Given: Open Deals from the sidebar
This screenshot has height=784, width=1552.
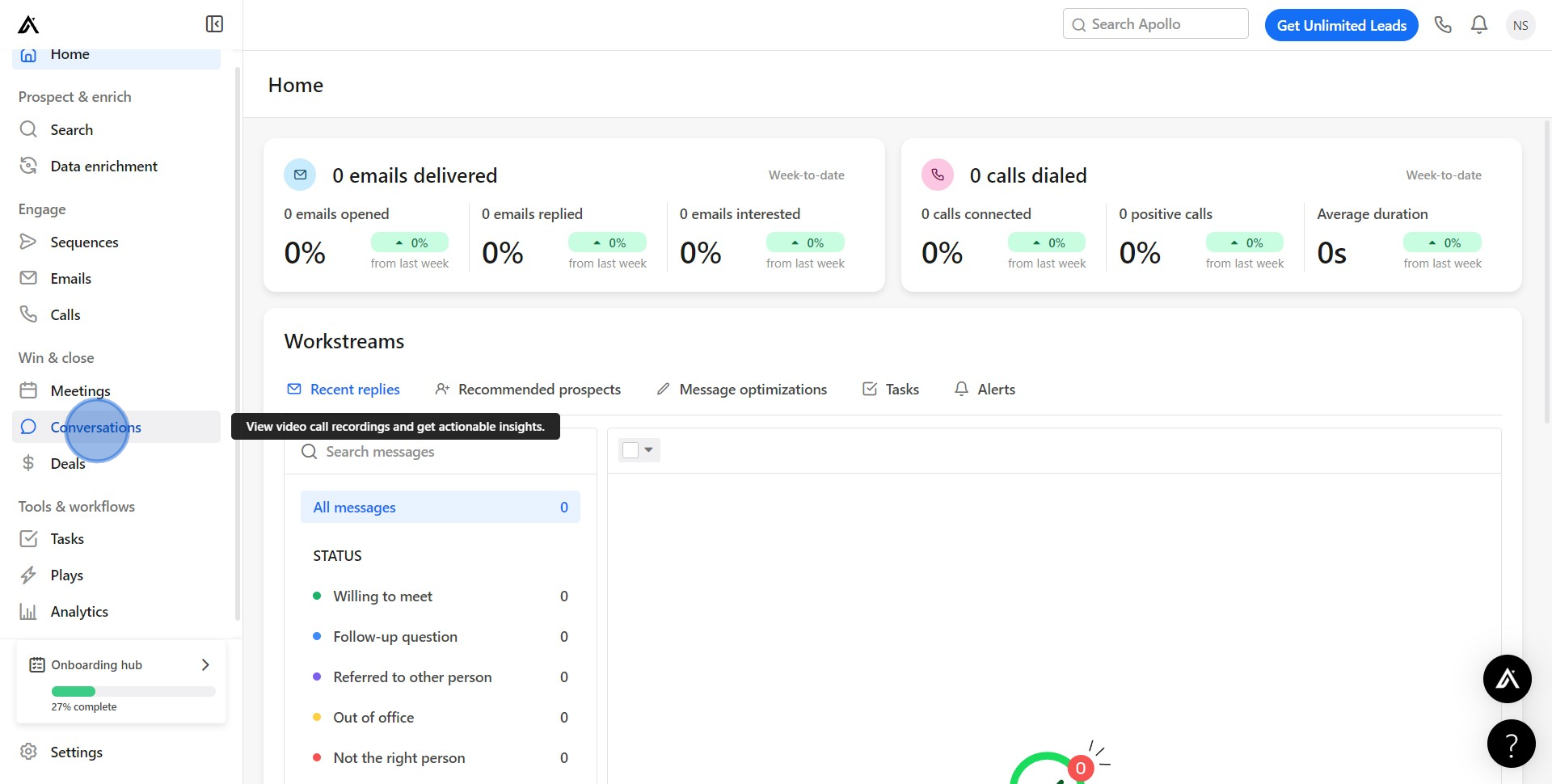Looking at the screenshot, I should 116,463.
